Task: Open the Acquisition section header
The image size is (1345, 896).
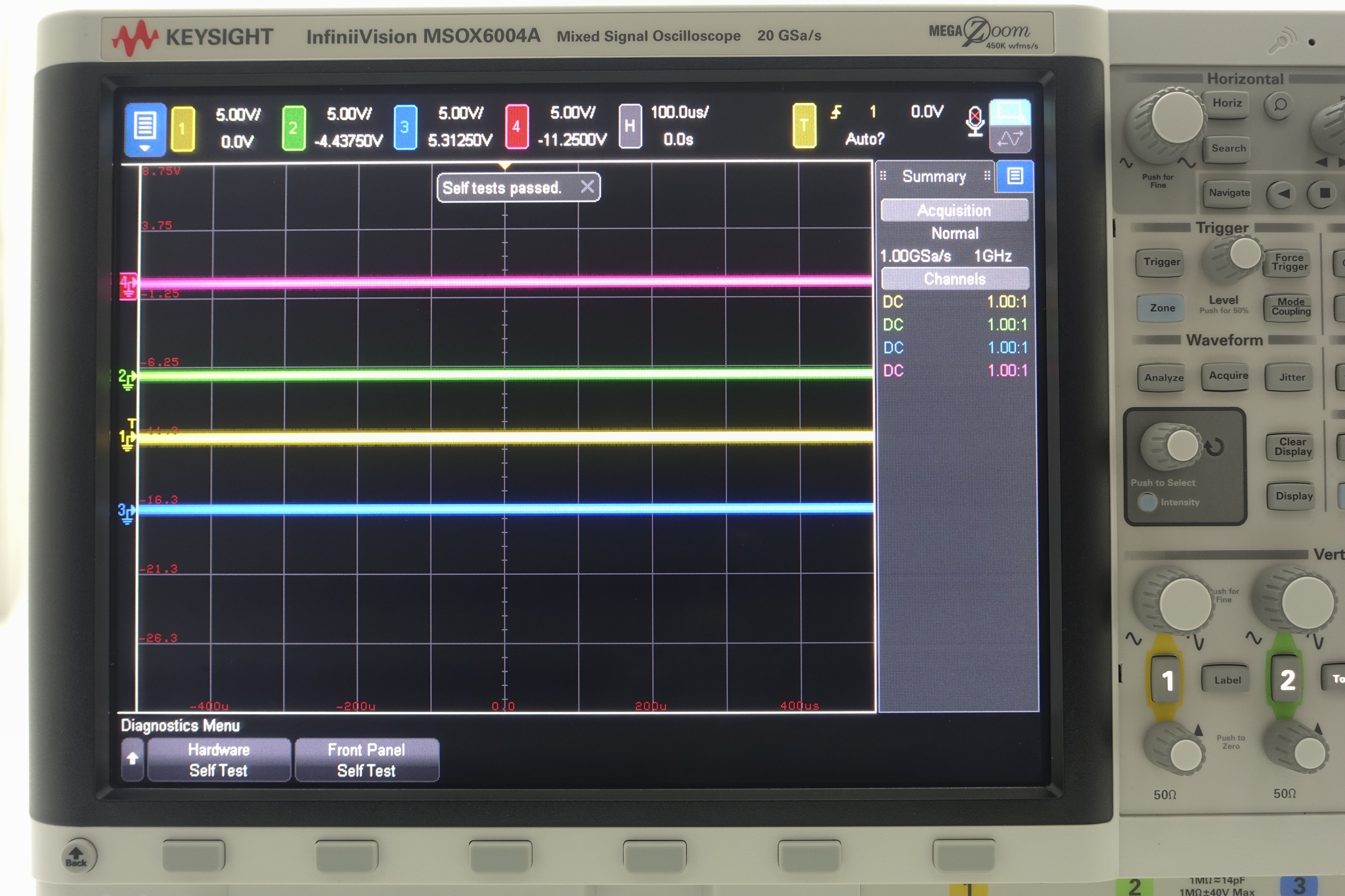Action: click(x=954, y=210)
